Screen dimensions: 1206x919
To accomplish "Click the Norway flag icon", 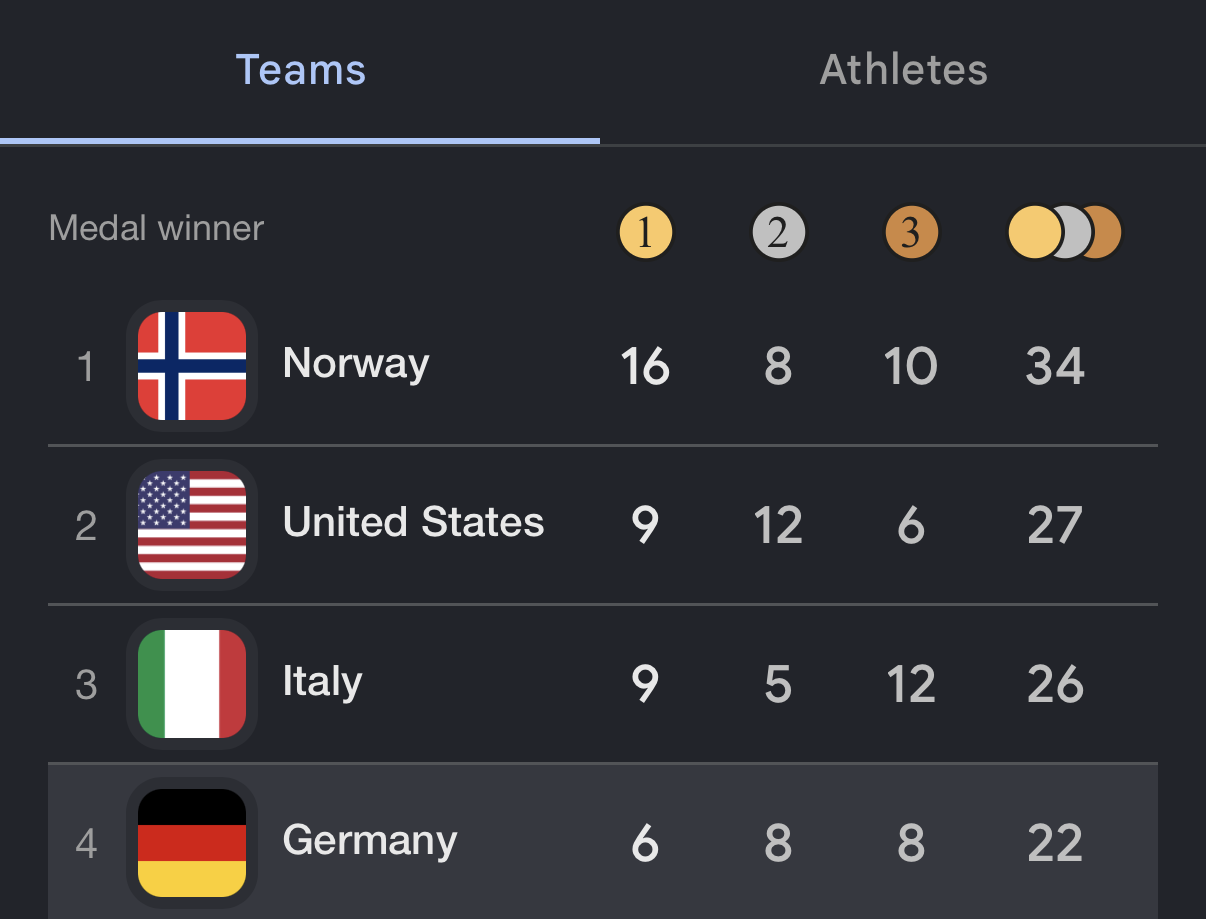I will coord(192,366).
